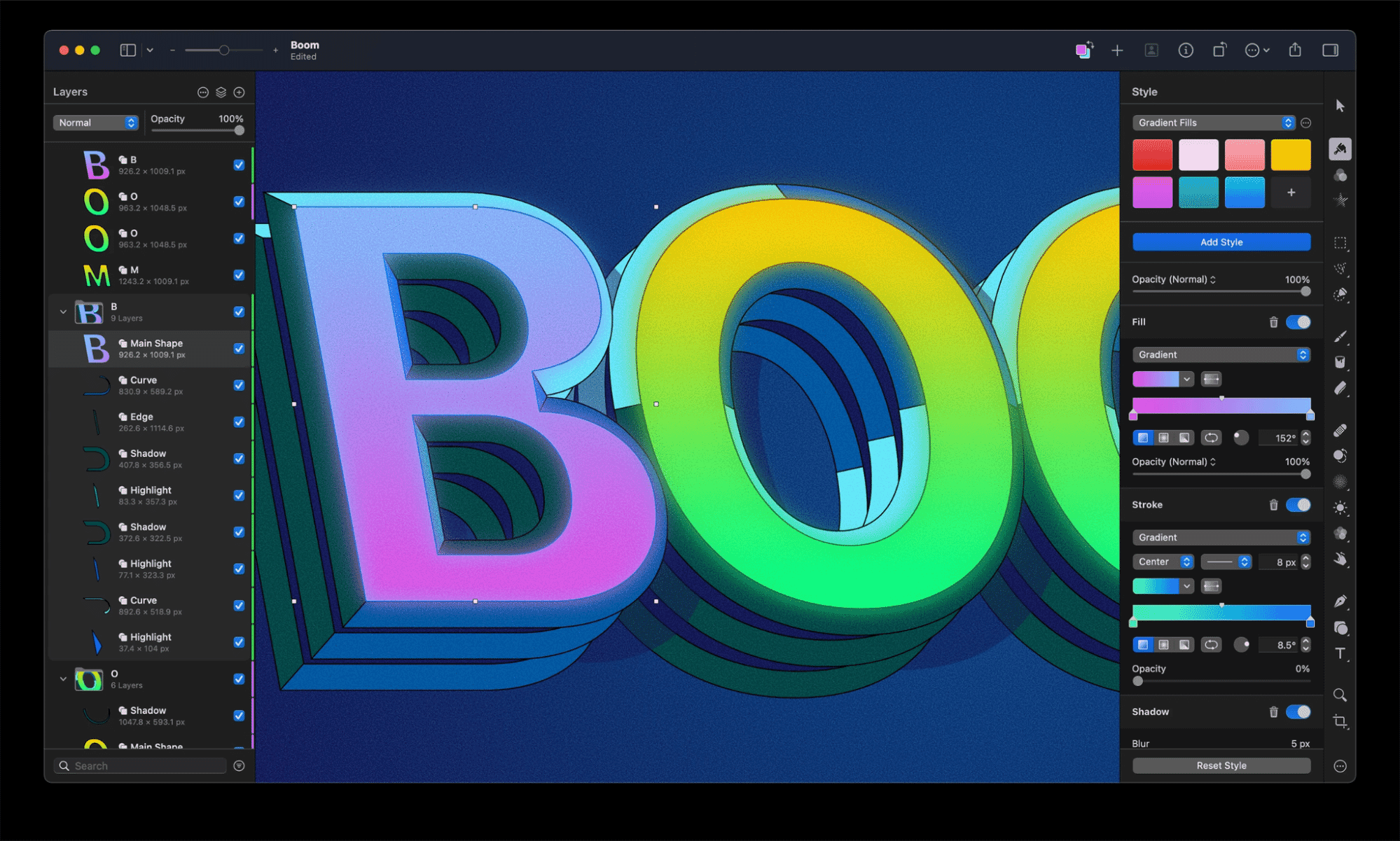
Task: Hide the Edge layer with its checkbox
Action: 239,422
